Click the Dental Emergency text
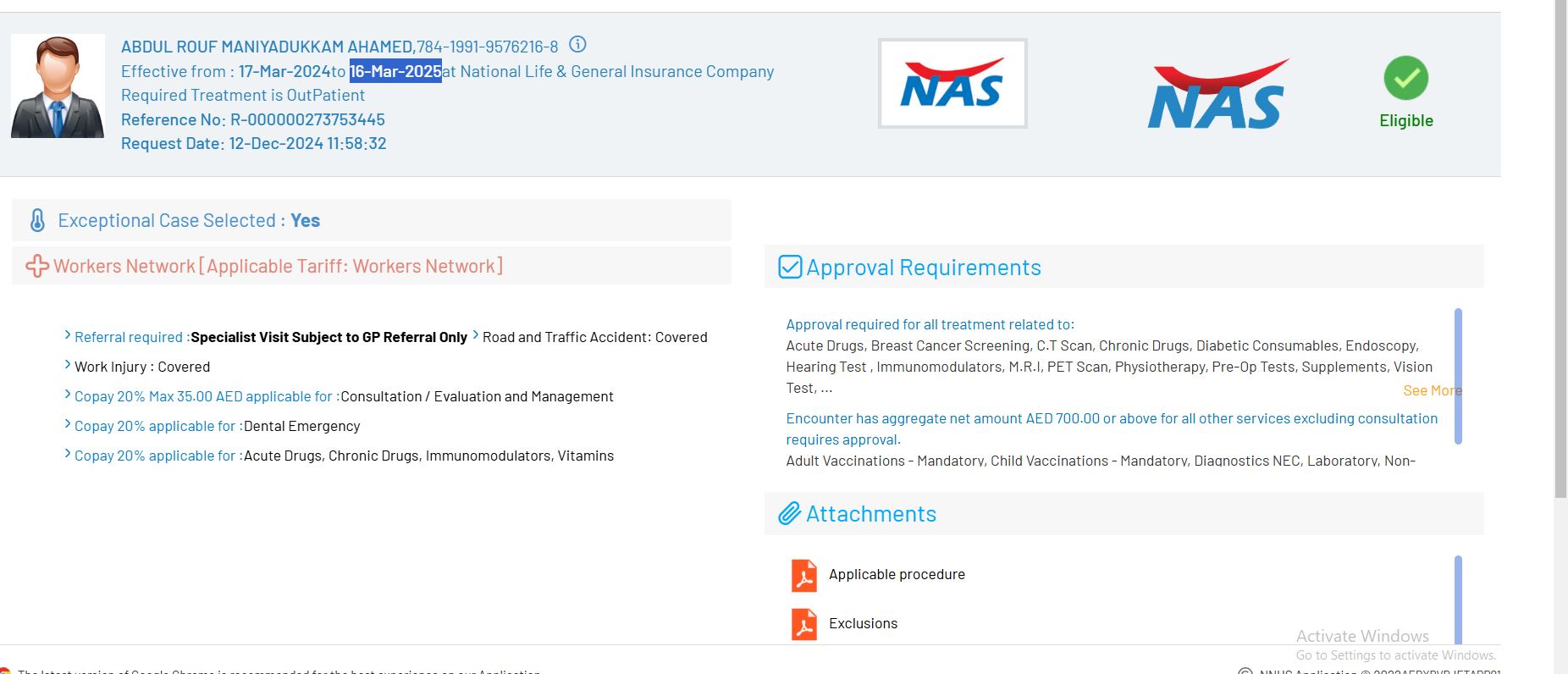 click(x=302, y=426)
